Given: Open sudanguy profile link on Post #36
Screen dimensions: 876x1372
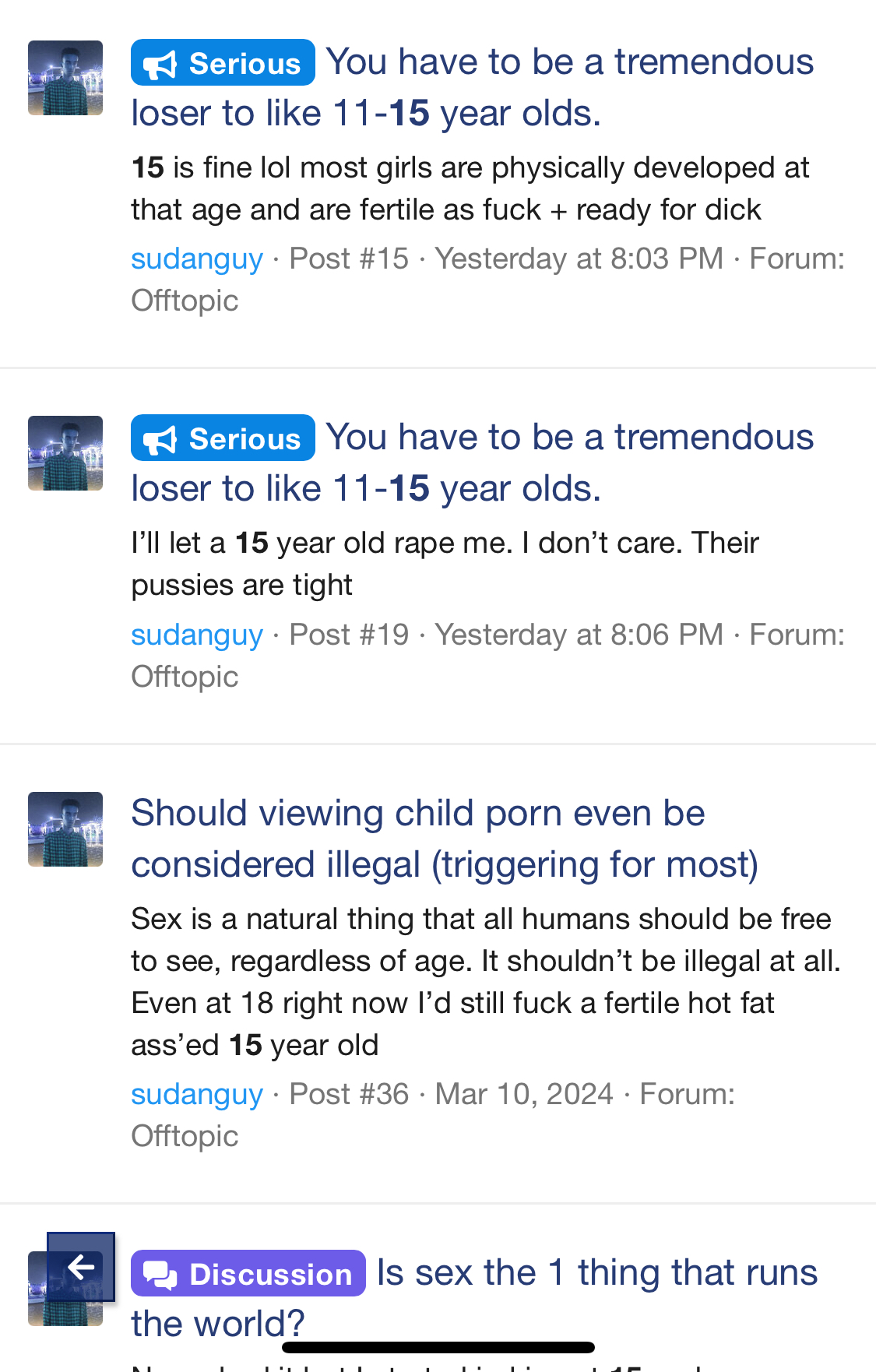Looking at the screenshot, I should (x=197, y=1094).
